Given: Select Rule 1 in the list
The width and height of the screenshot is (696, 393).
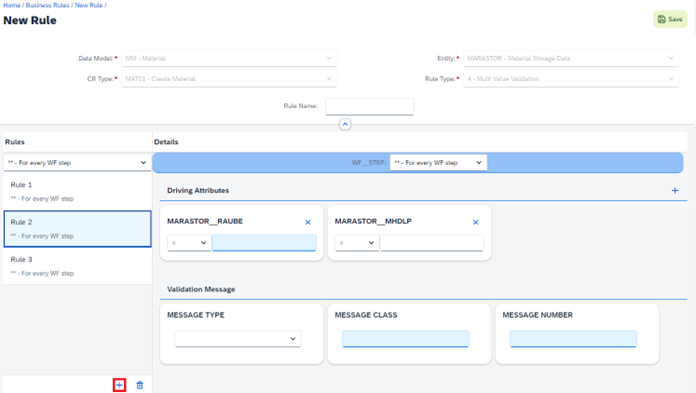Looking at the screenshot, I should tap(77, 191).
